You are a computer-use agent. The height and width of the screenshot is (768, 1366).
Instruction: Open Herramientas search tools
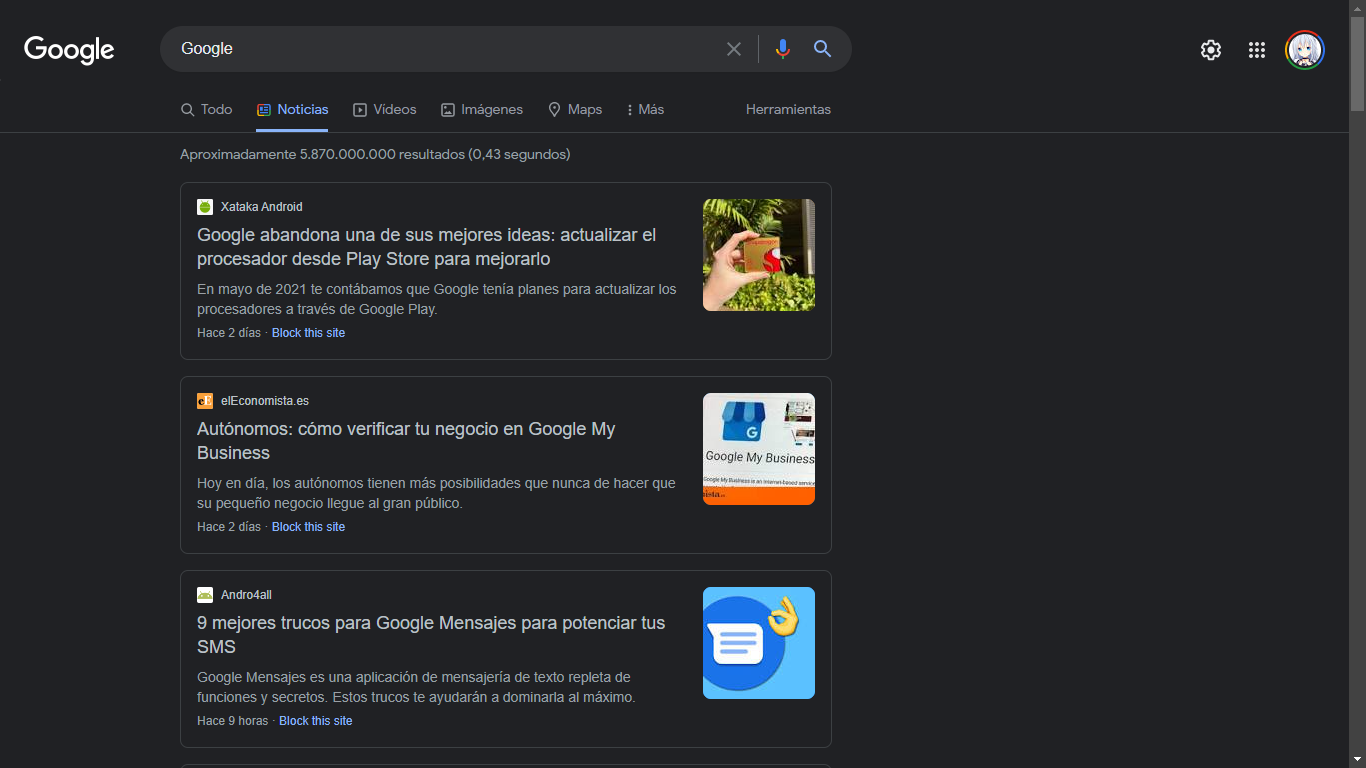[788, 110]
